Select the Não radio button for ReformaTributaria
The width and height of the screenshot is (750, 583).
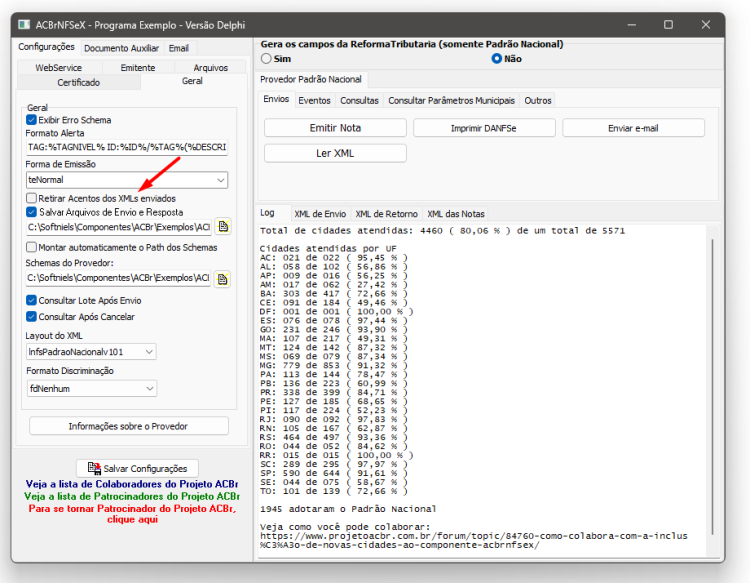[497, 59]
